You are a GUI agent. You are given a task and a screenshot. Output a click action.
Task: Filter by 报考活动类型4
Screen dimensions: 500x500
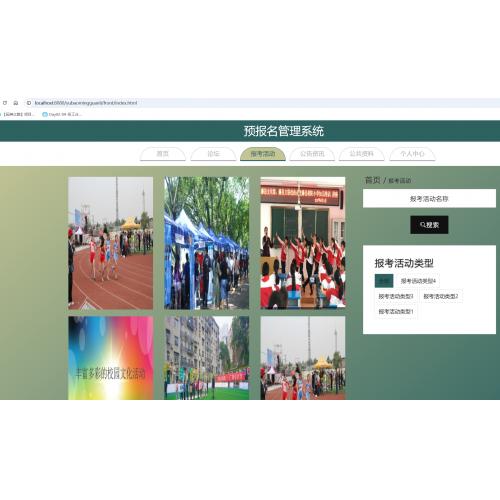click(418, 281)
